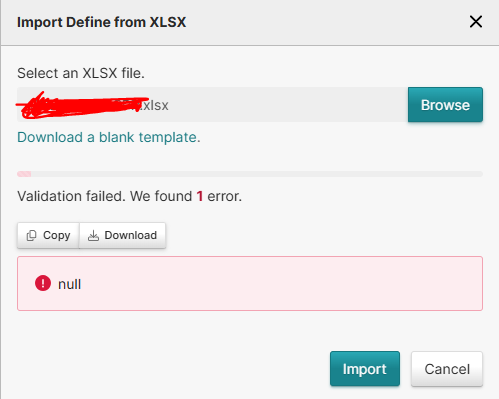
Task: Click the Copy button label text
Action: 56,235
